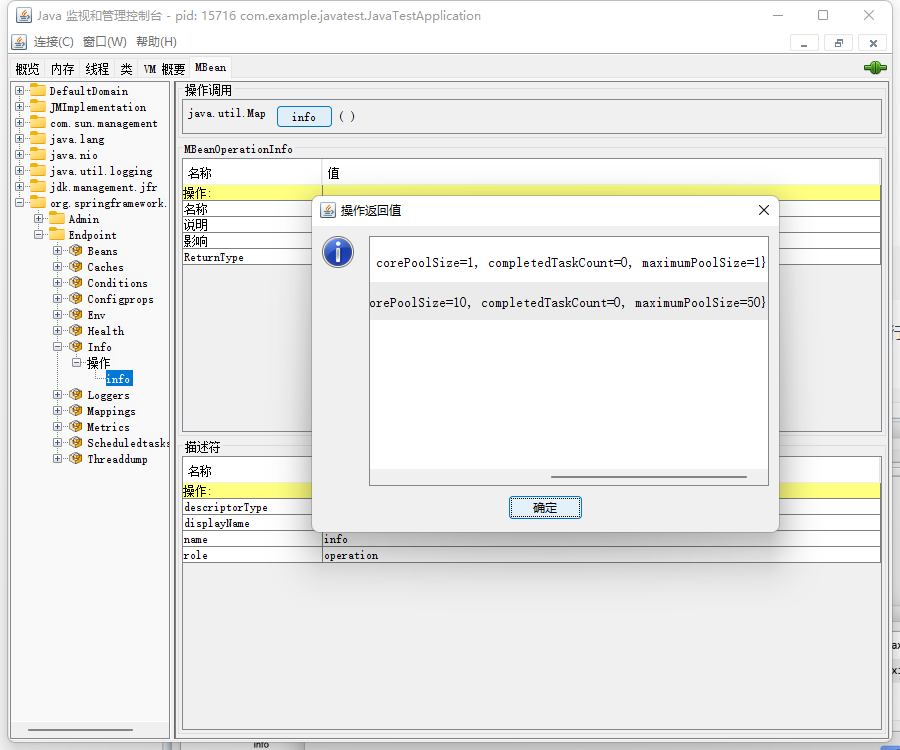The image size is (900, 750).
Task: Click the Health MBean icon
Action: click(x=76, y=331)
